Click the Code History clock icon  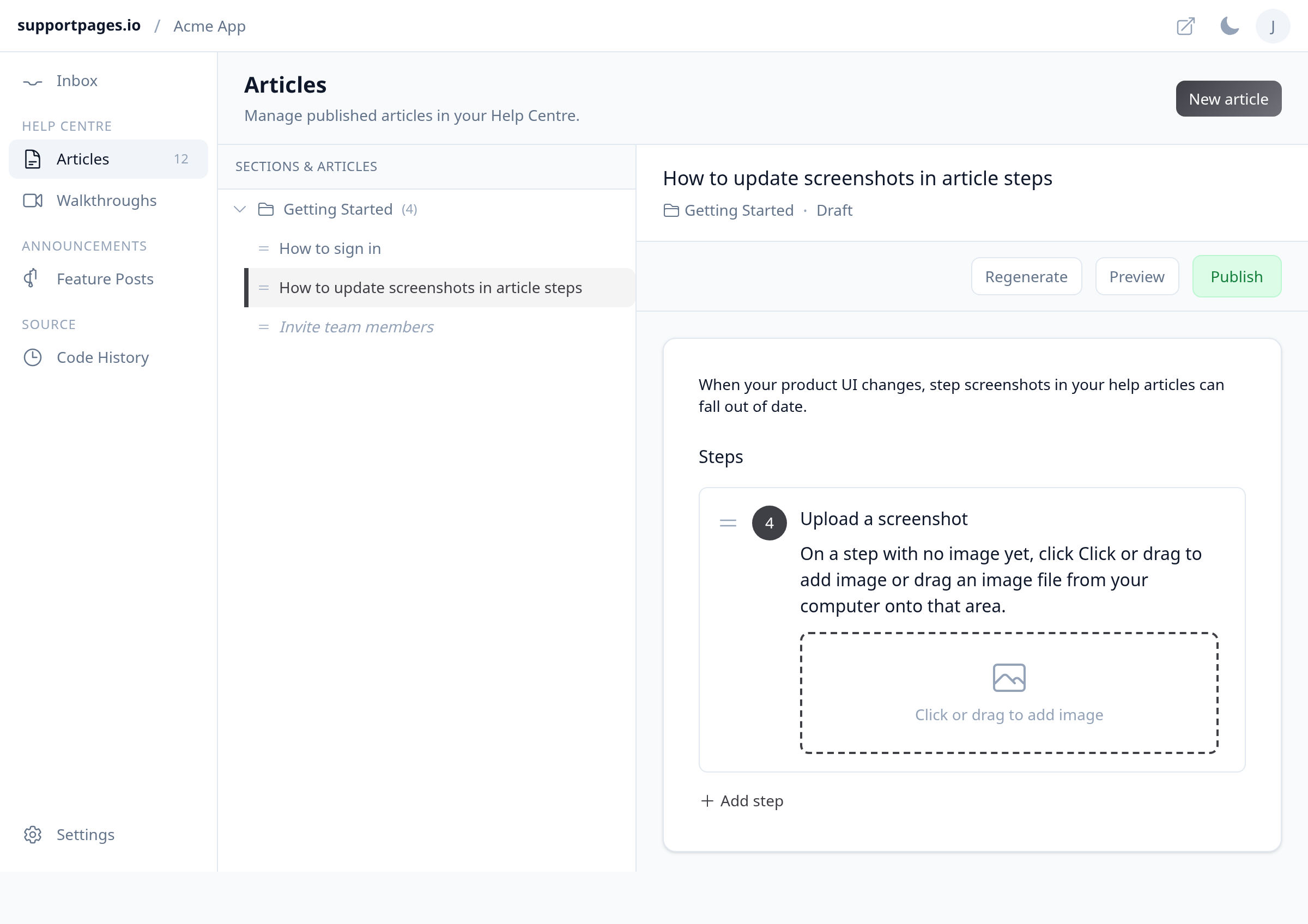coord(33,357)
